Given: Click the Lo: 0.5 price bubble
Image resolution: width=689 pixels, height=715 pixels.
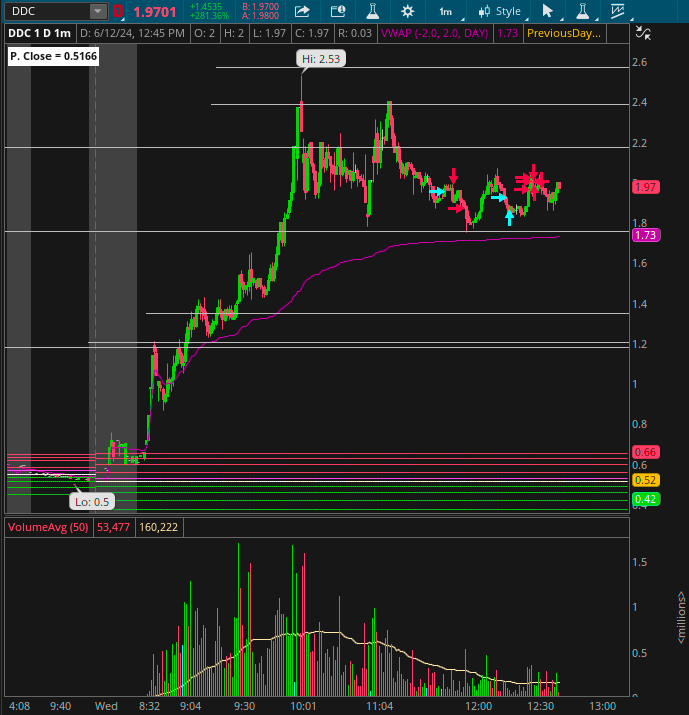Looking at the screenshot, I should click(92, 502).
